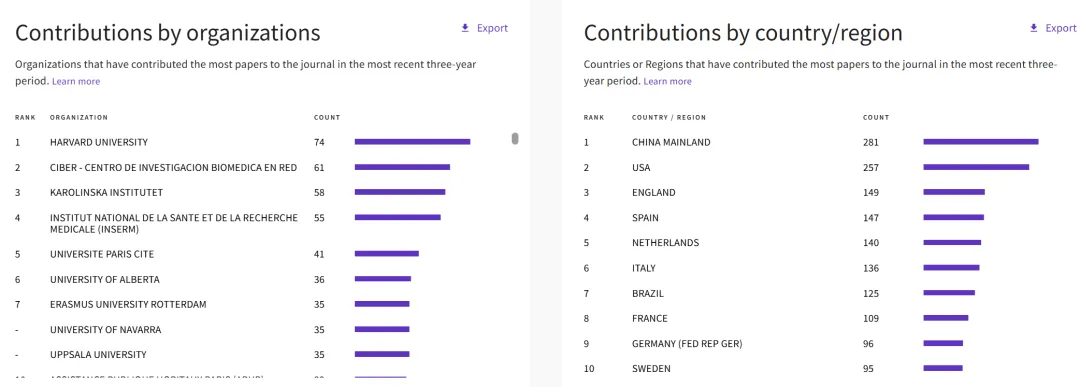Screen dimensions: 1080x387
Task: Click the Brazil contribution bar
Action: coord(949,293)
